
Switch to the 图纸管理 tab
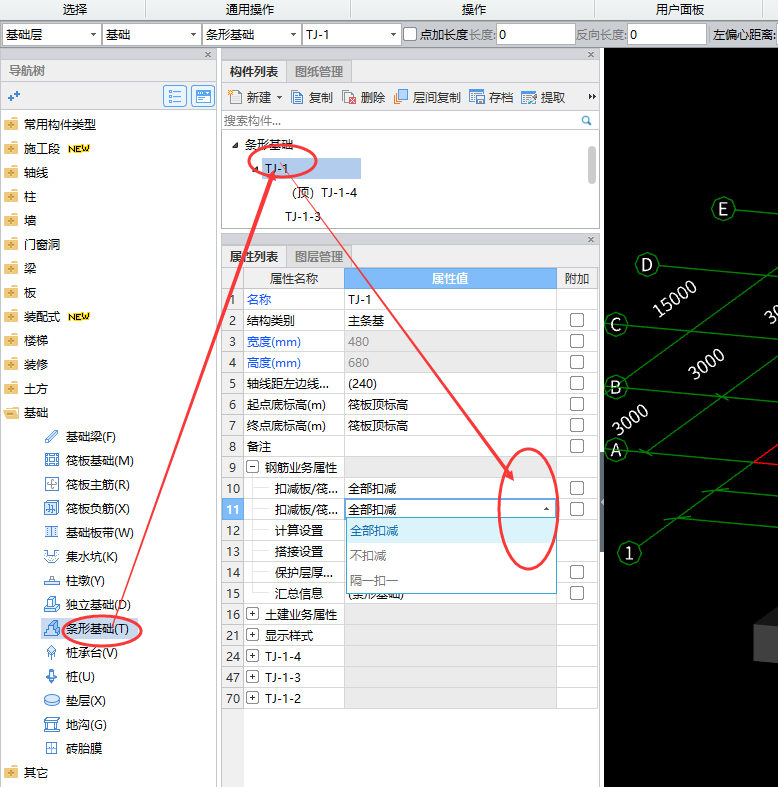(319, 72)
